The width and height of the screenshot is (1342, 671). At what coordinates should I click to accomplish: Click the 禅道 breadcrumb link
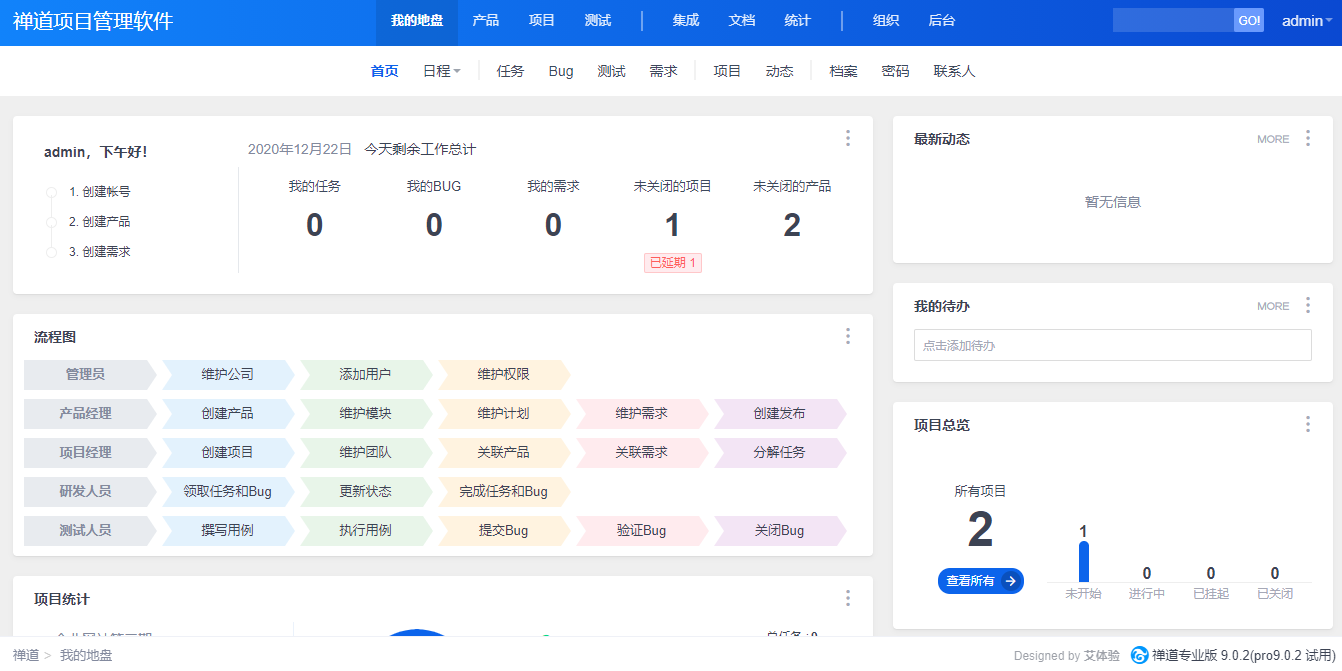[26, 655]
